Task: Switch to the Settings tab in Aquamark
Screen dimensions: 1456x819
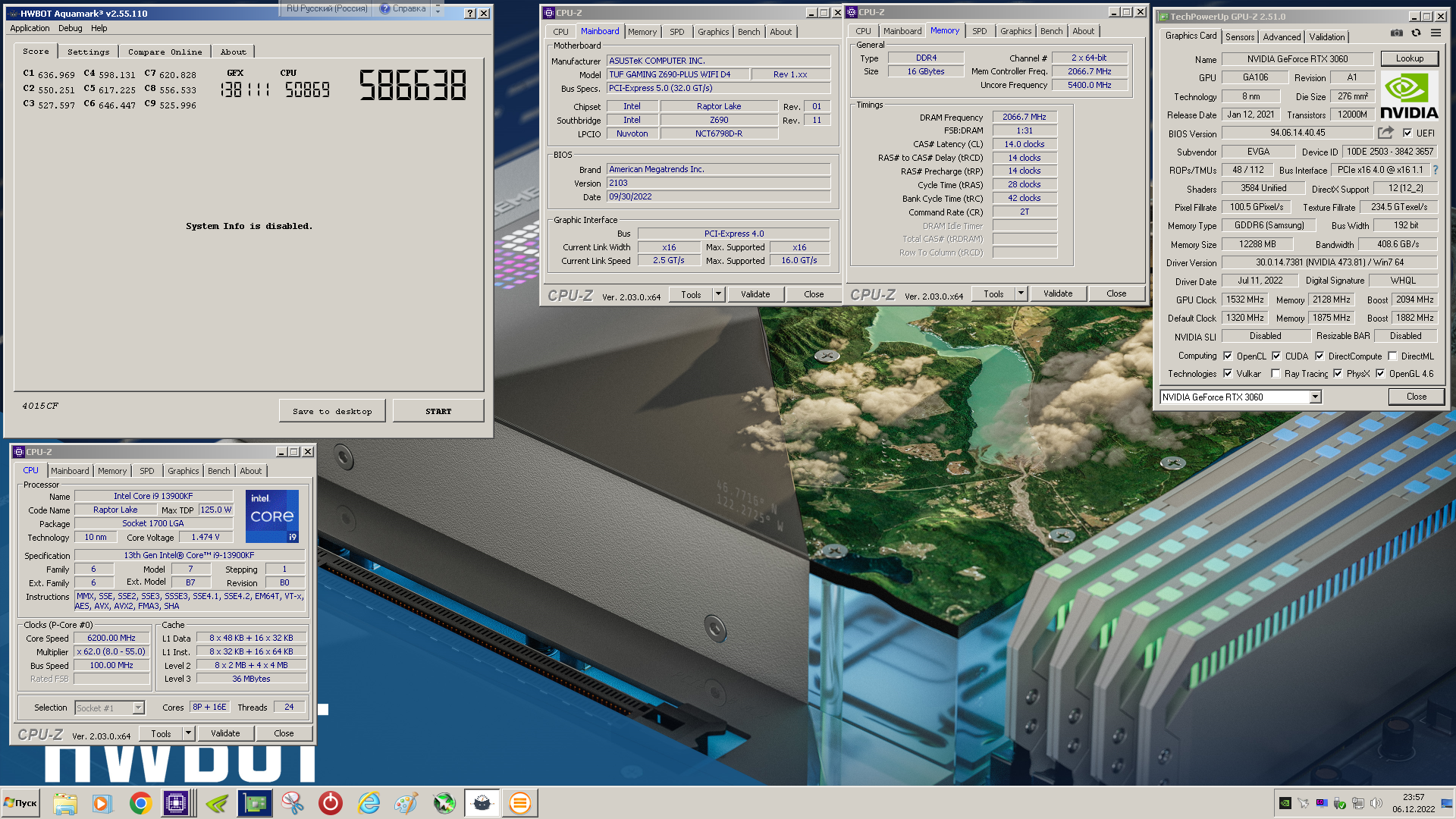Action: (88, 52)
